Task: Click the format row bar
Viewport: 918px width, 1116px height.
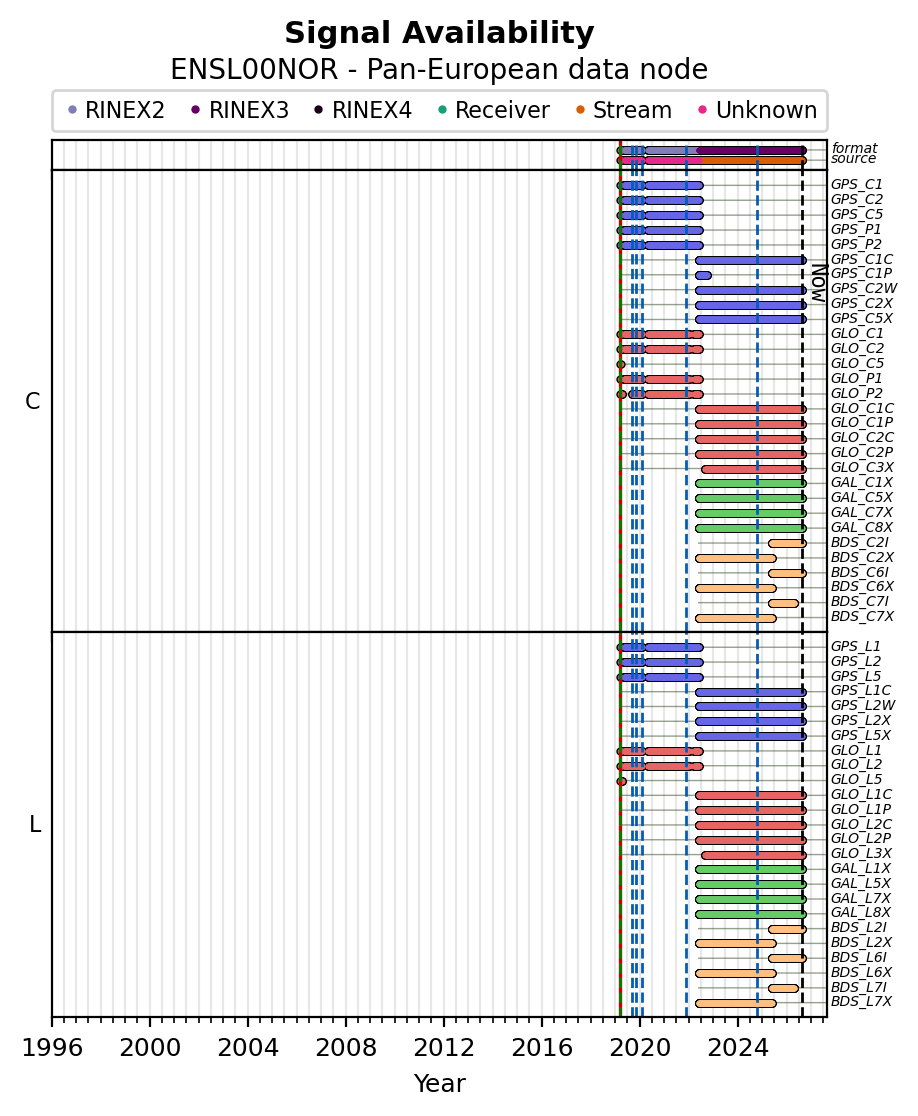Action: [712, 150]
